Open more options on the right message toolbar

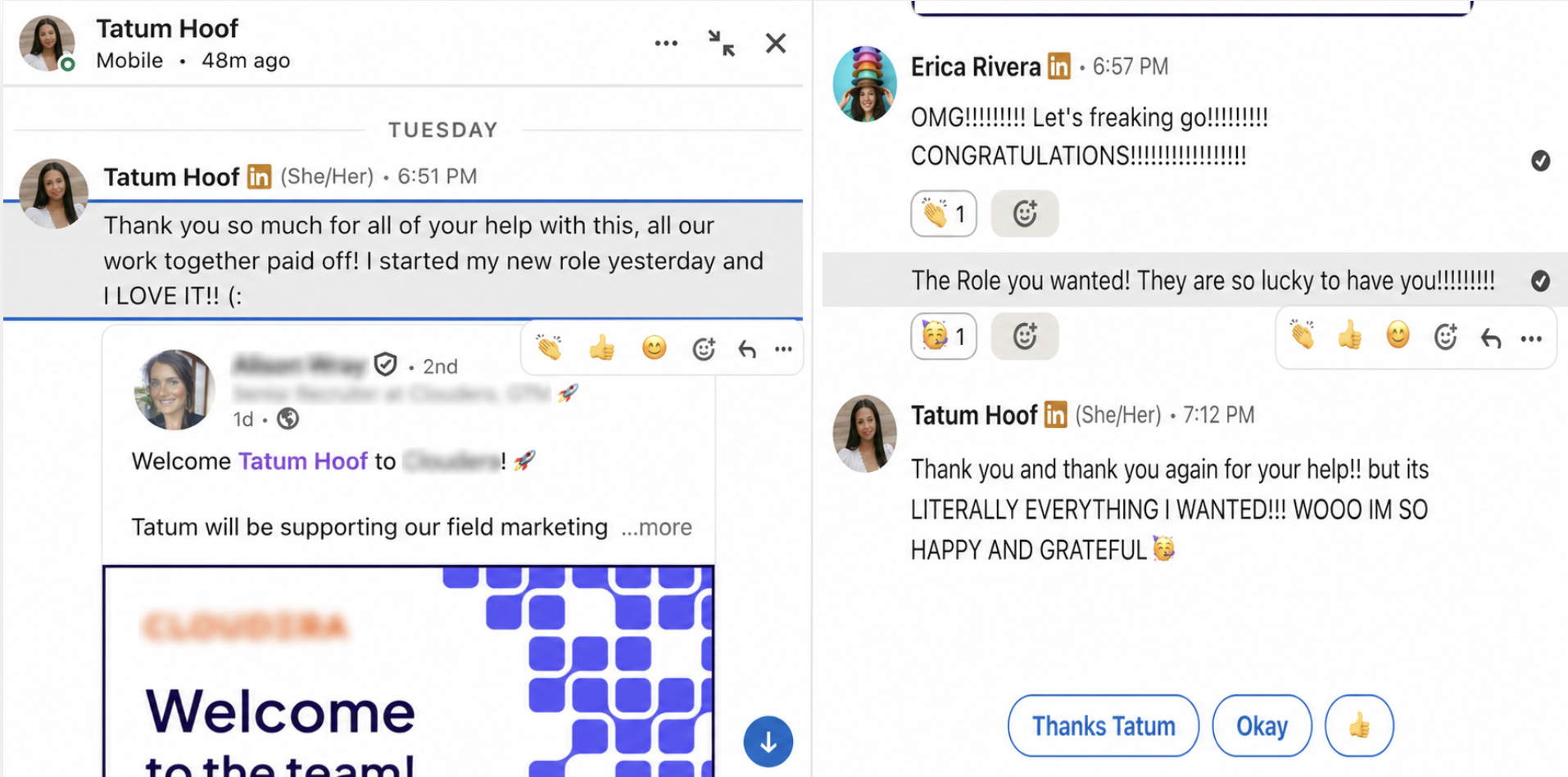coord(1531,339)
